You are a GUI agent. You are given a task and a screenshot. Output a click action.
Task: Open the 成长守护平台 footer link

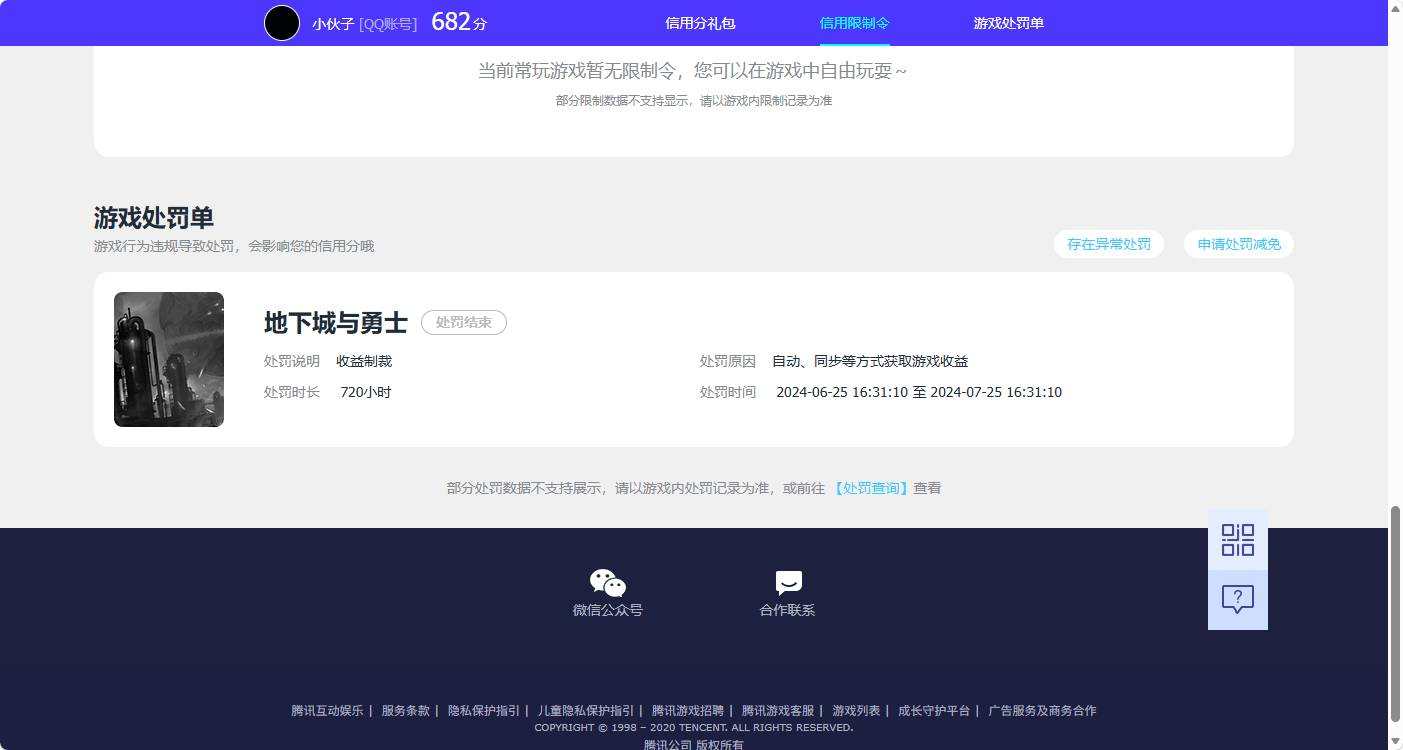point(934,711)
